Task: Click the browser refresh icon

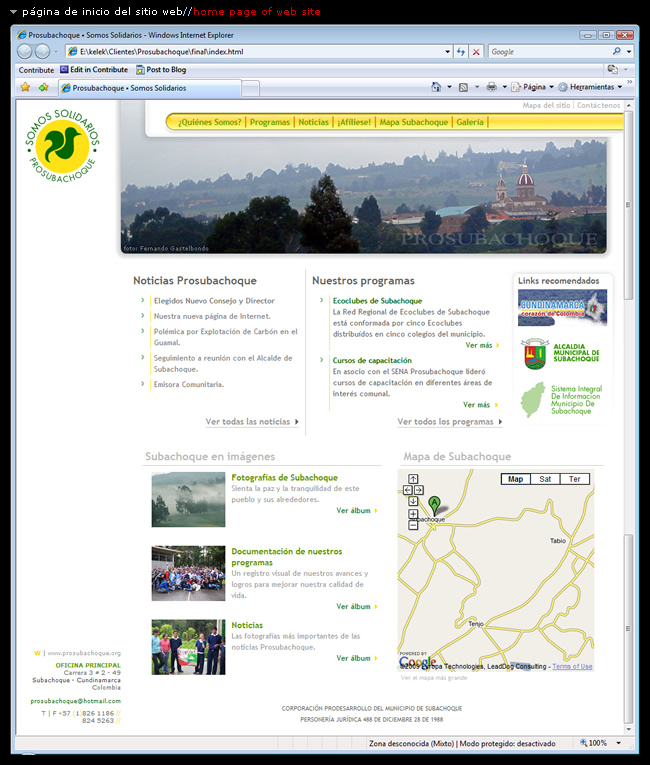Action: (x=461, y=51)
